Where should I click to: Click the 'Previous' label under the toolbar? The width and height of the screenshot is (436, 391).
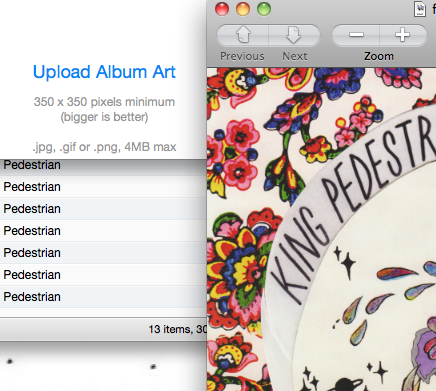tap(242, 56)
